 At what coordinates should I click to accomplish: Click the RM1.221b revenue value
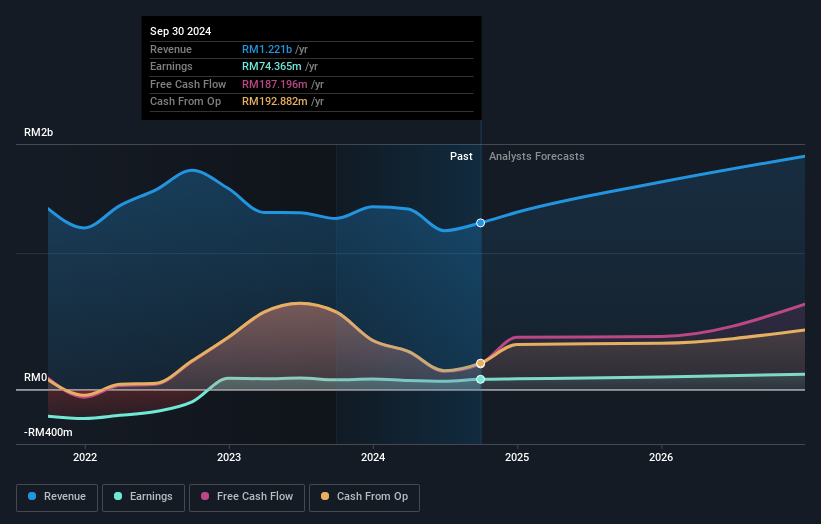(267, 49)
